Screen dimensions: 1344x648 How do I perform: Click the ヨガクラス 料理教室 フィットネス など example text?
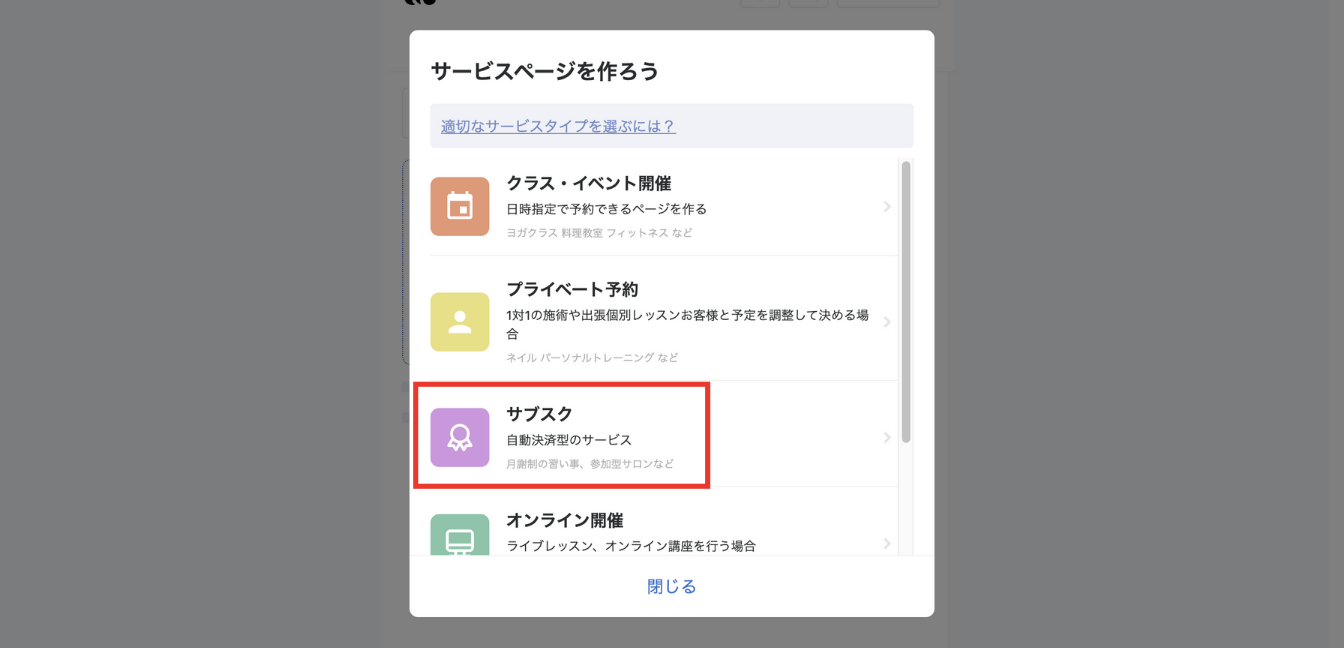pos(599,233)
